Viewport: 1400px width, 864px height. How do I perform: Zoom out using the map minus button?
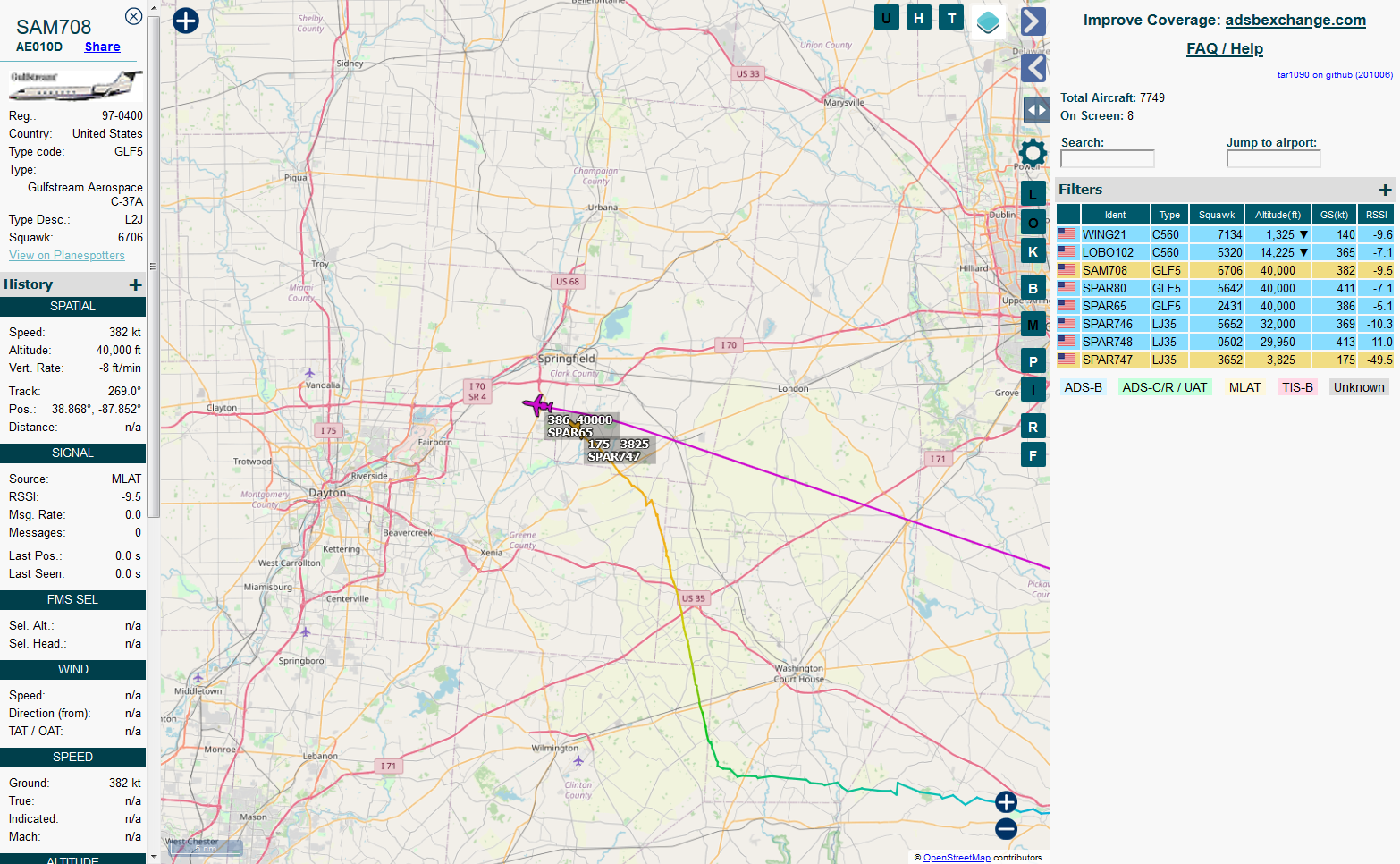click(x=1006, y=829)
